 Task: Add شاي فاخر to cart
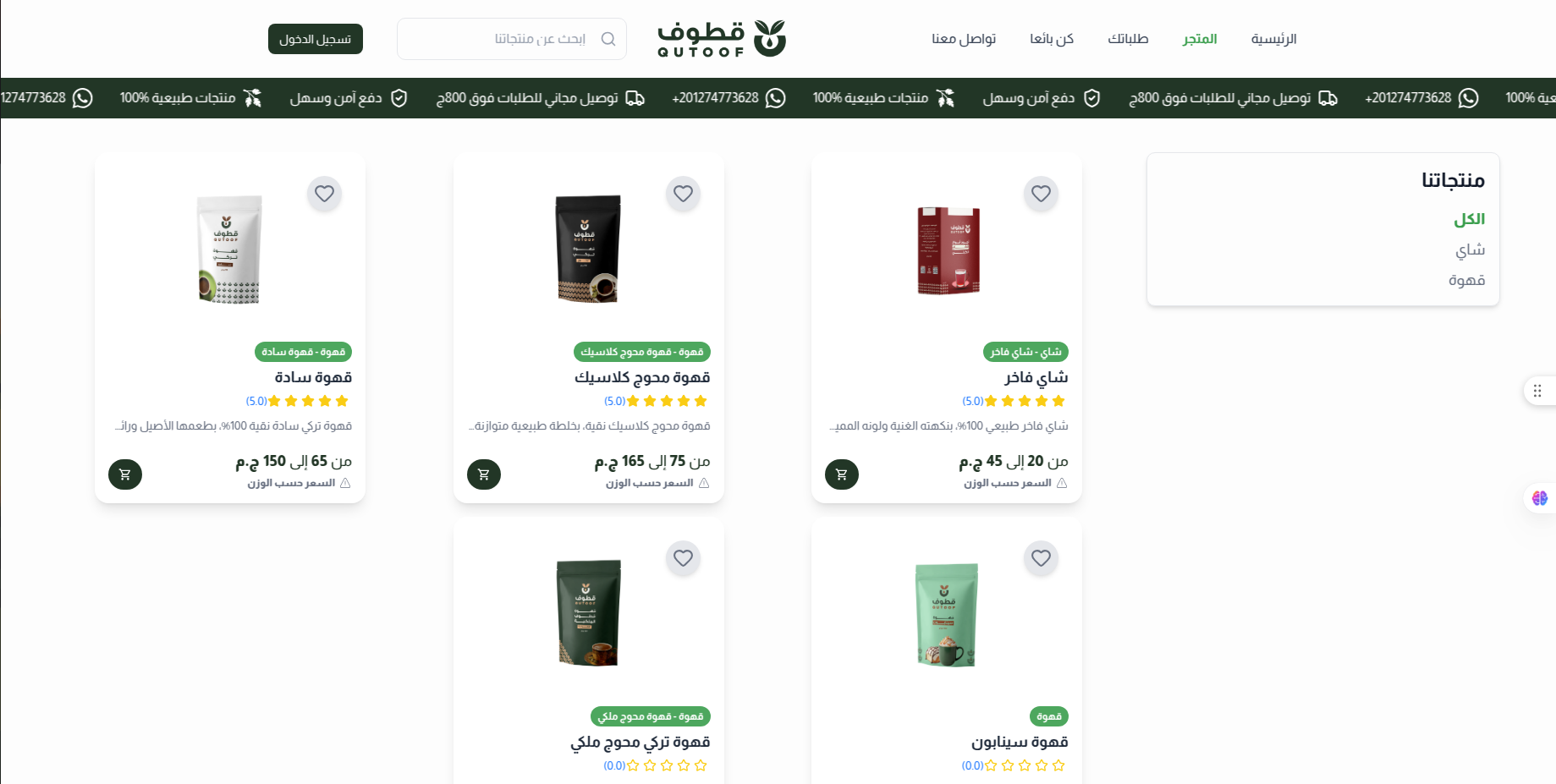pyautogui.click(x=842, y=474)
